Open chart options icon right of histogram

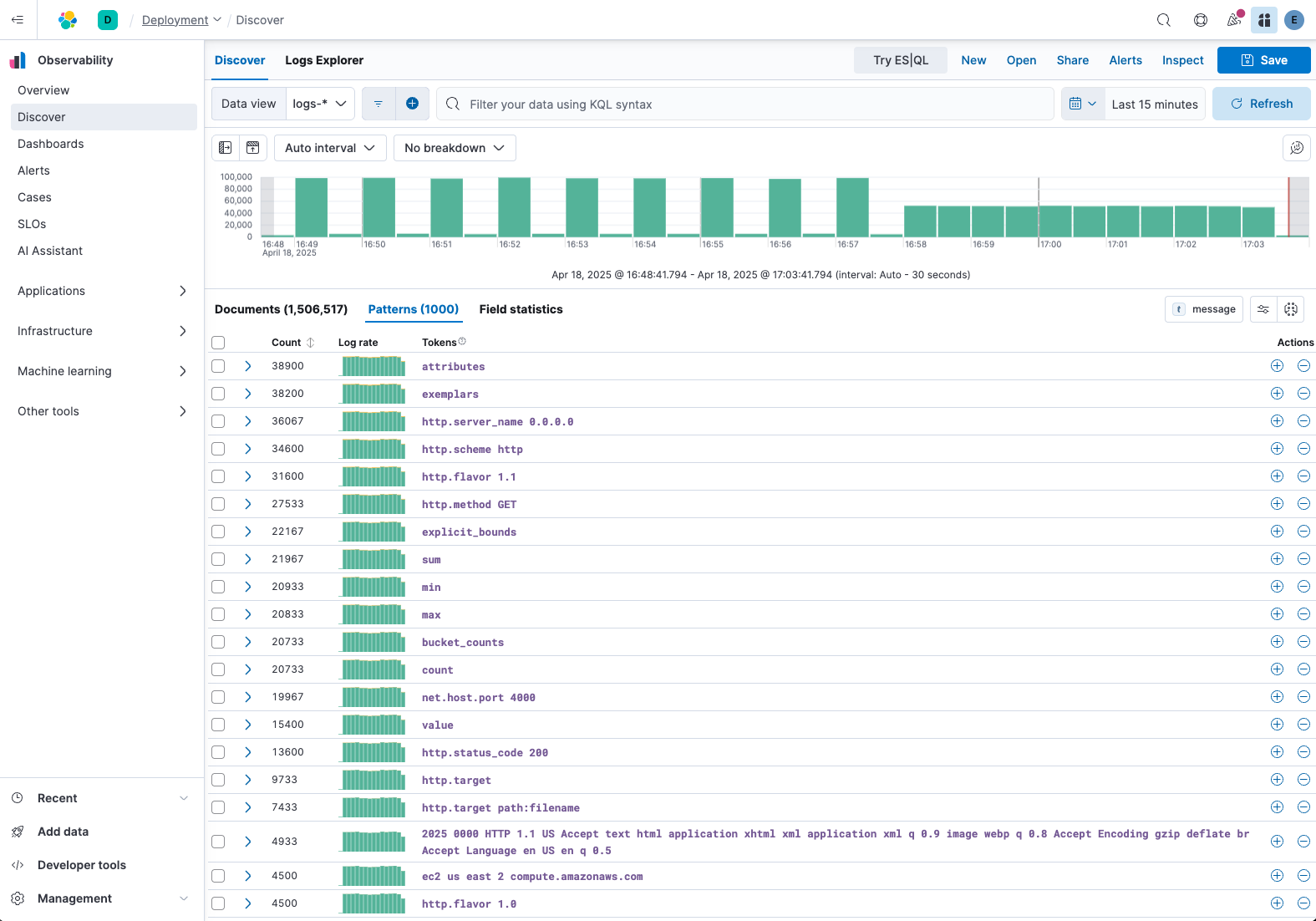coord(1296,148)
